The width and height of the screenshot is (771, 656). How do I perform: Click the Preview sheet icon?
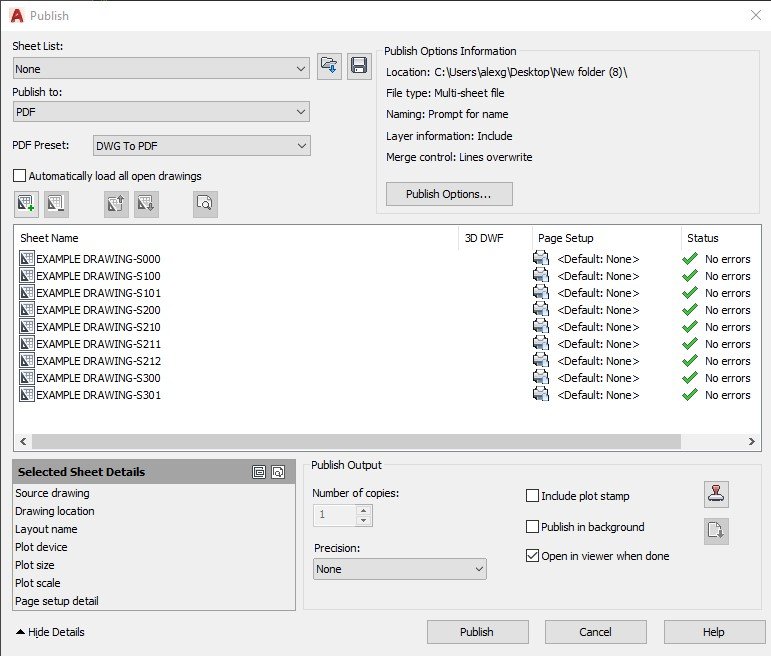click(x=205, y=204)
